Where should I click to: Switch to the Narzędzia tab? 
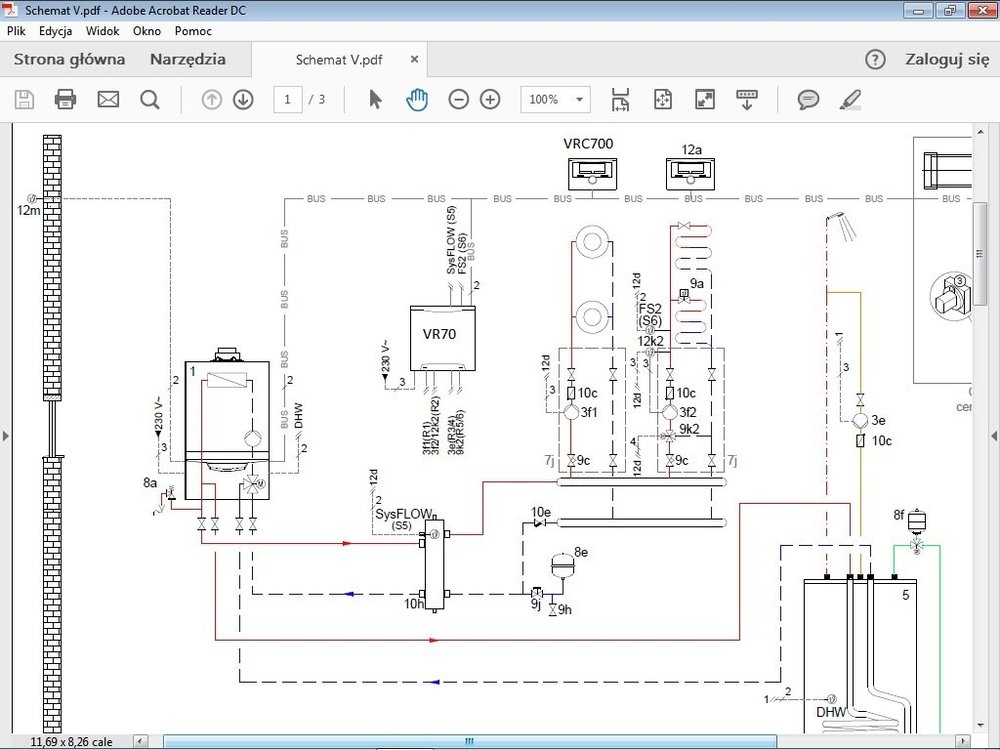[x=188, y=59]
